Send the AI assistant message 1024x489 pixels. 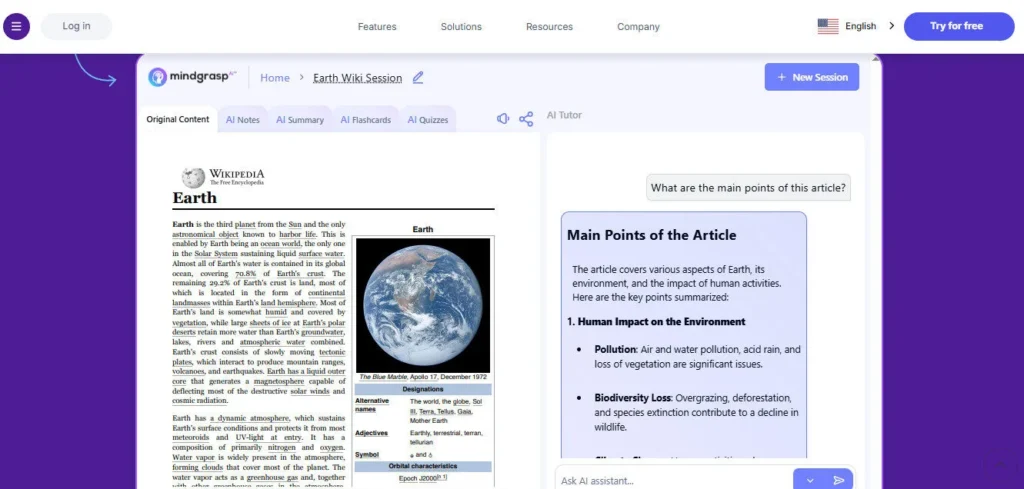[839, 480]
